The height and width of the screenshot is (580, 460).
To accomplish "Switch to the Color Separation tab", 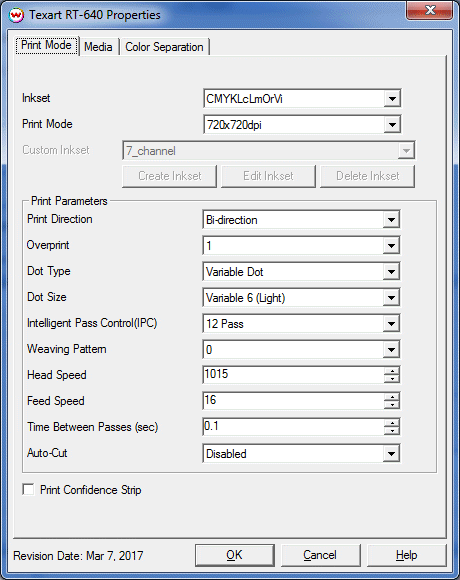I will (x=164, y=47).
